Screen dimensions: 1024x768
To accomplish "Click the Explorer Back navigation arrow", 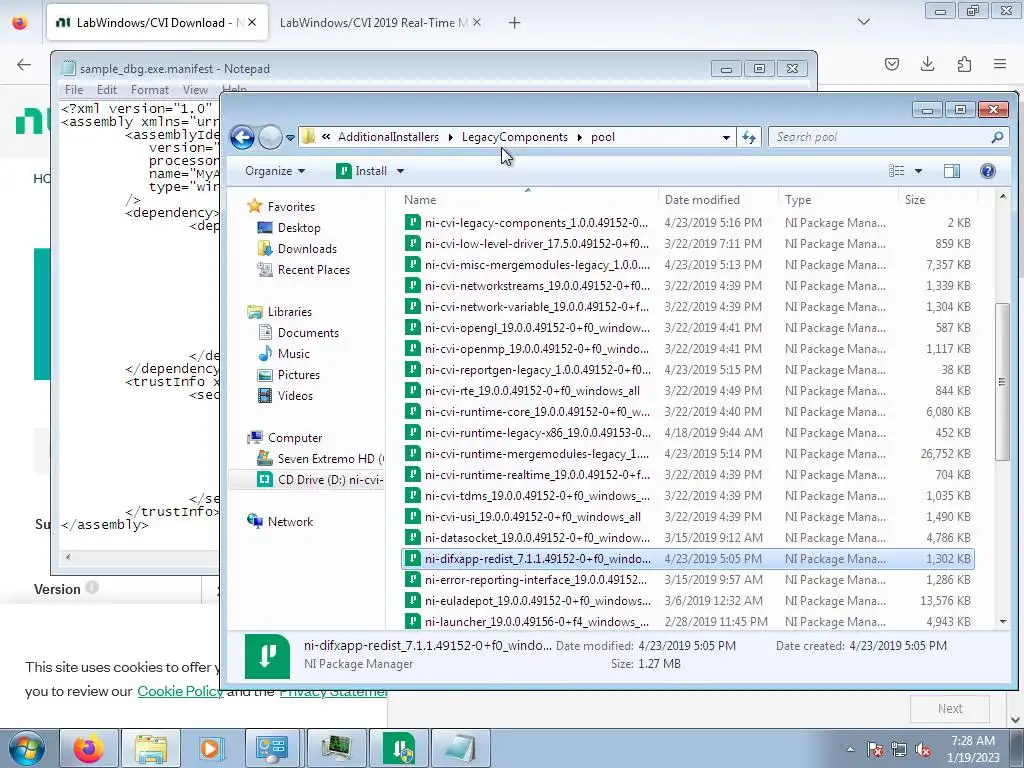I will point(242,137).
